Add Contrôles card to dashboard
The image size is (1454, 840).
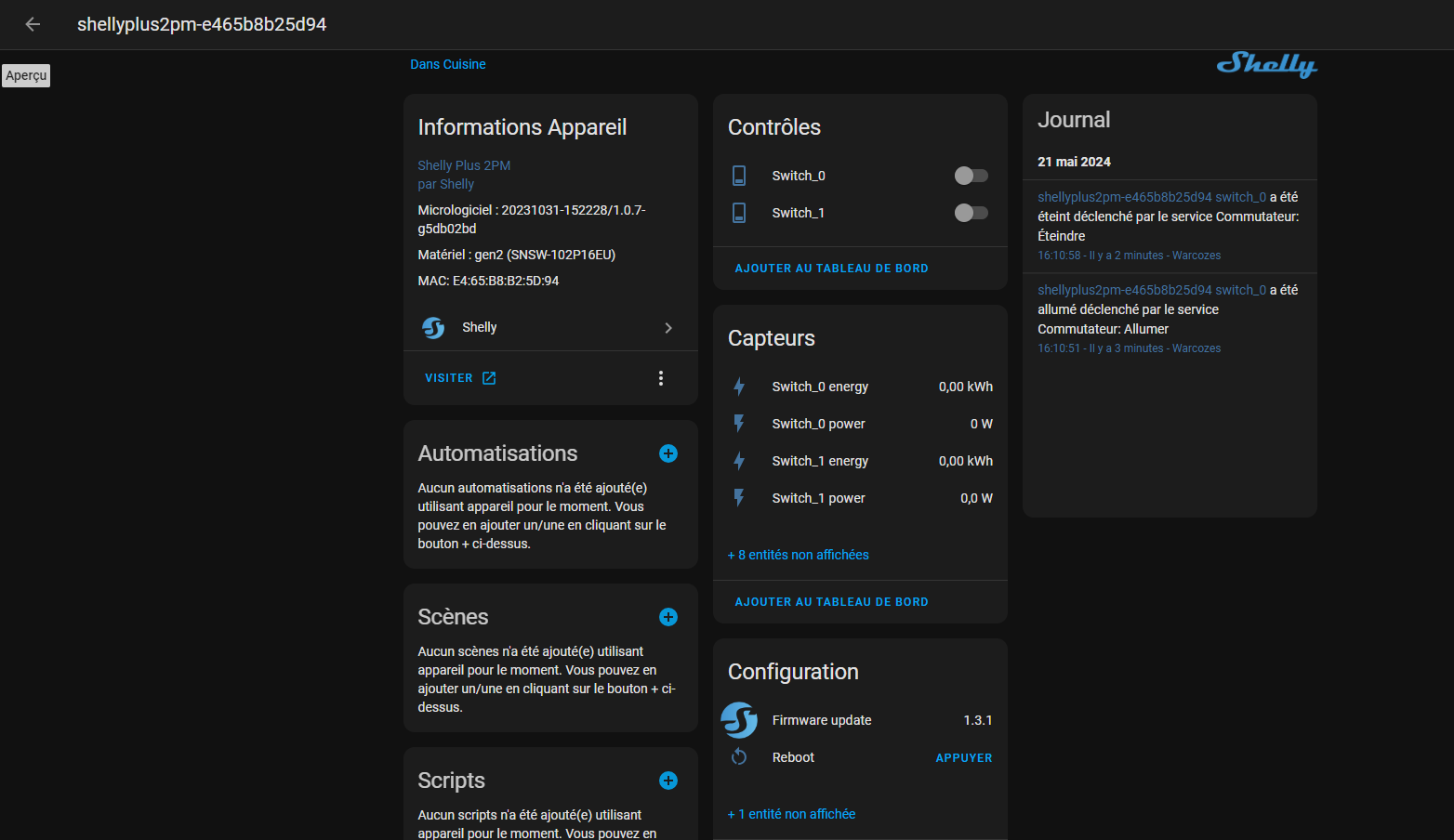tap(832, 269)
